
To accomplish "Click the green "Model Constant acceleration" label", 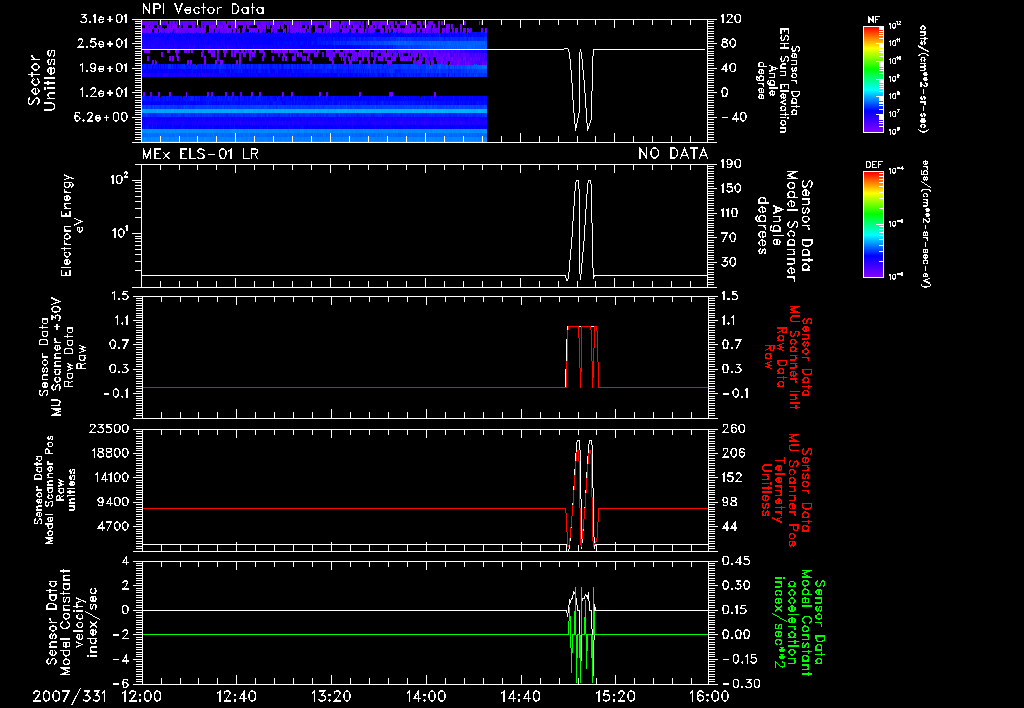I will [x=799, y=622].
